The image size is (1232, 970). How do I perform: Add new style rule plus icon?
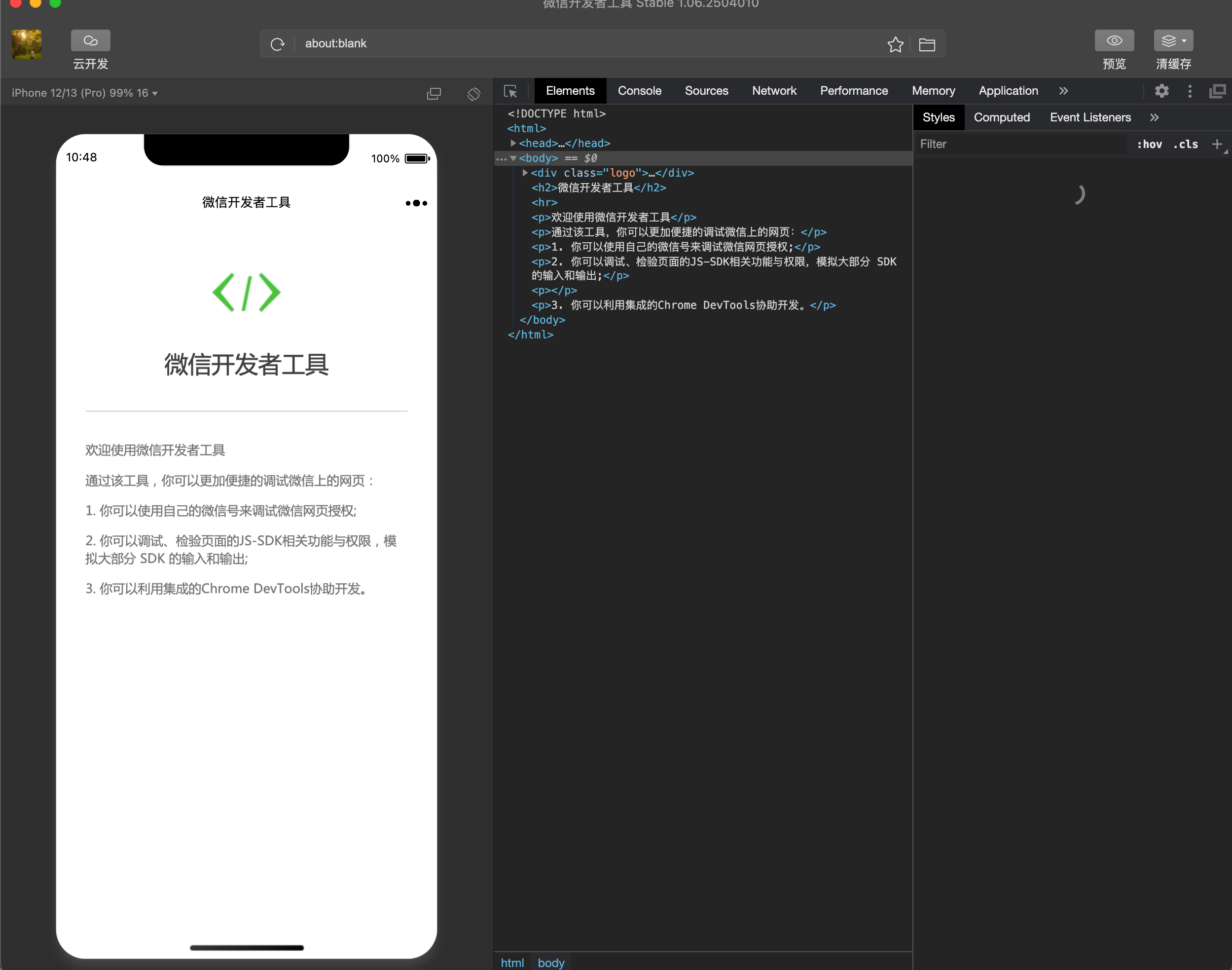click(1217, 144)
